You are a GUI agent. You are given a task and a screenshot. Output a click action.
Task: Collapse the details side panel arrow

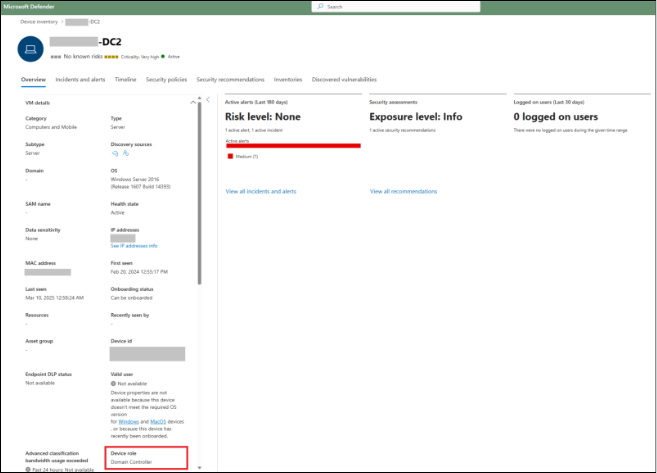208,100
